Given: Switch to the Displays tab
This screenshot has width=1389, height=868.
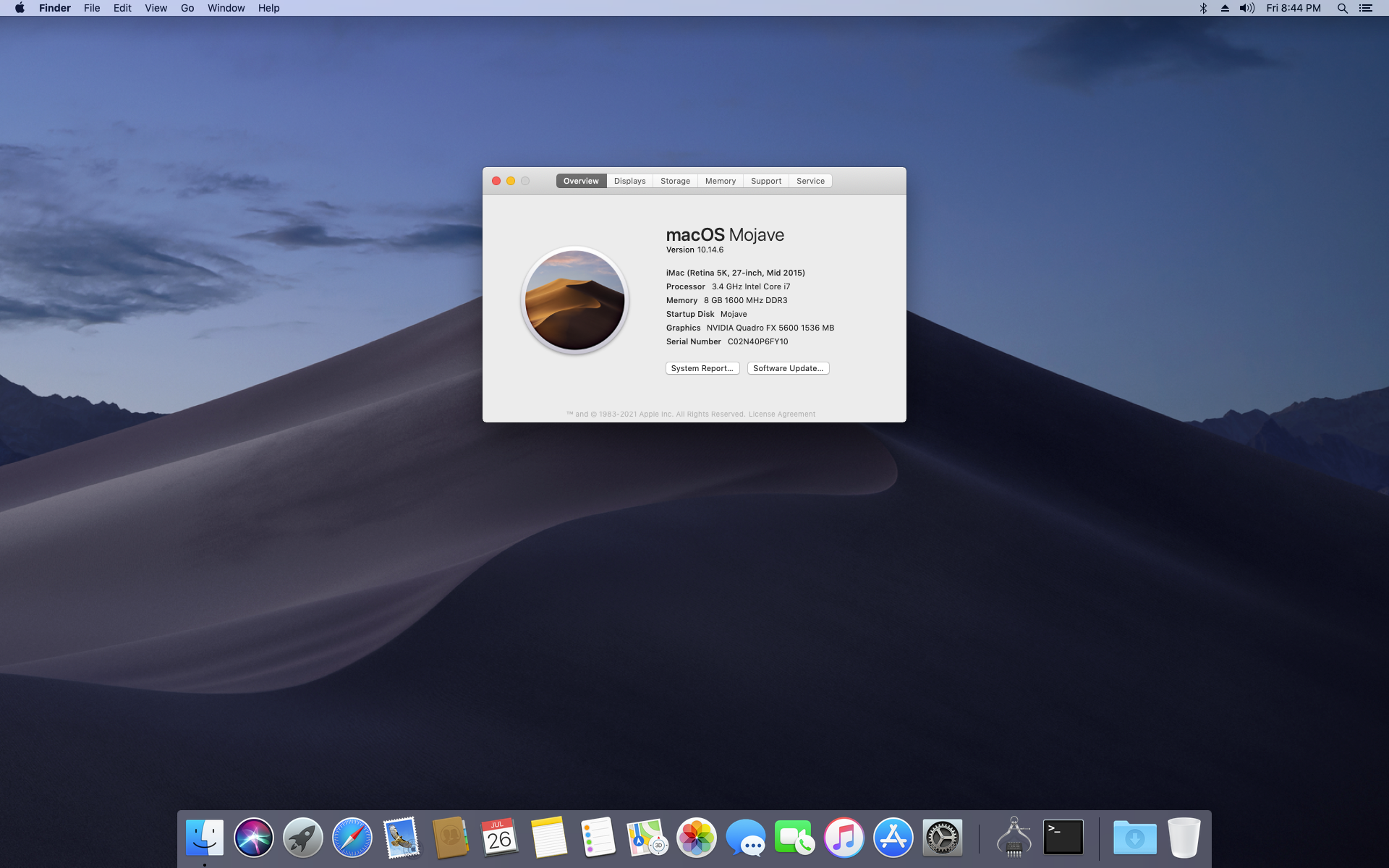Looking at the screenshot, I should [x=629, y=181].
